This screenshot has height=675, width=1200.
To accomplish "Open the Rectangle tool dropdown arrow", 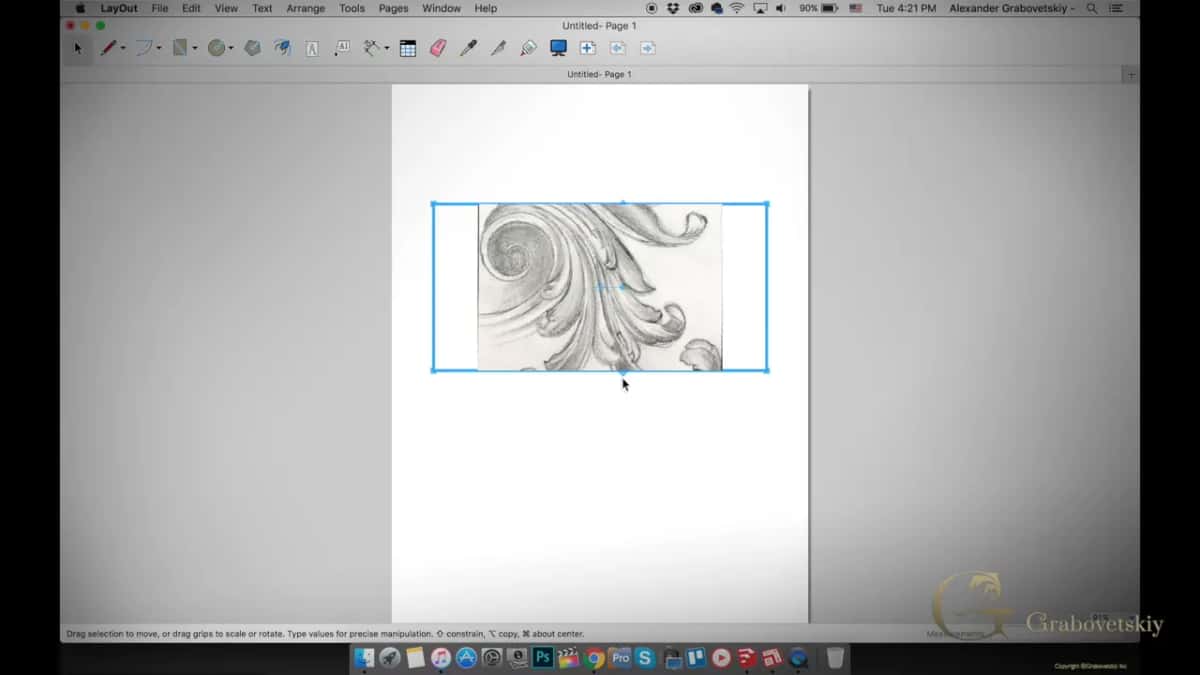I will coord(195,48).
